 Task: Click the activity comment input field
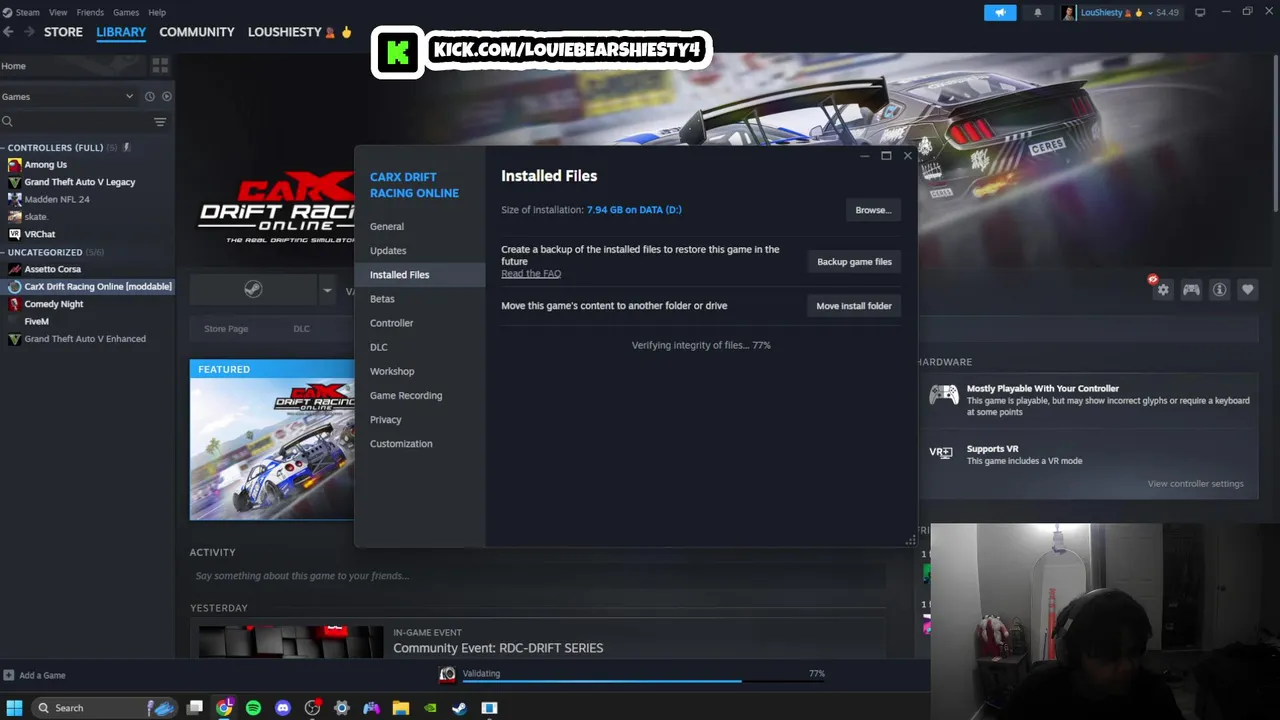(x=538, y=576)
